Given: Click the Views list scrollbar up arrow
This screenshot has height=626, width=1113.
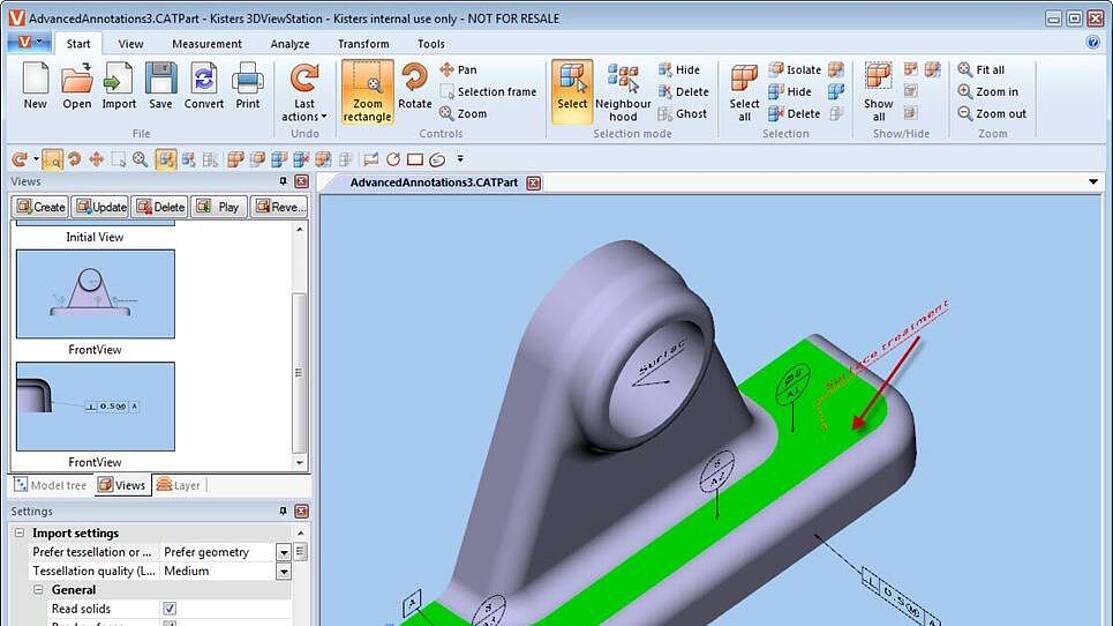Looking at the screenshot, I should click(300, 229).
